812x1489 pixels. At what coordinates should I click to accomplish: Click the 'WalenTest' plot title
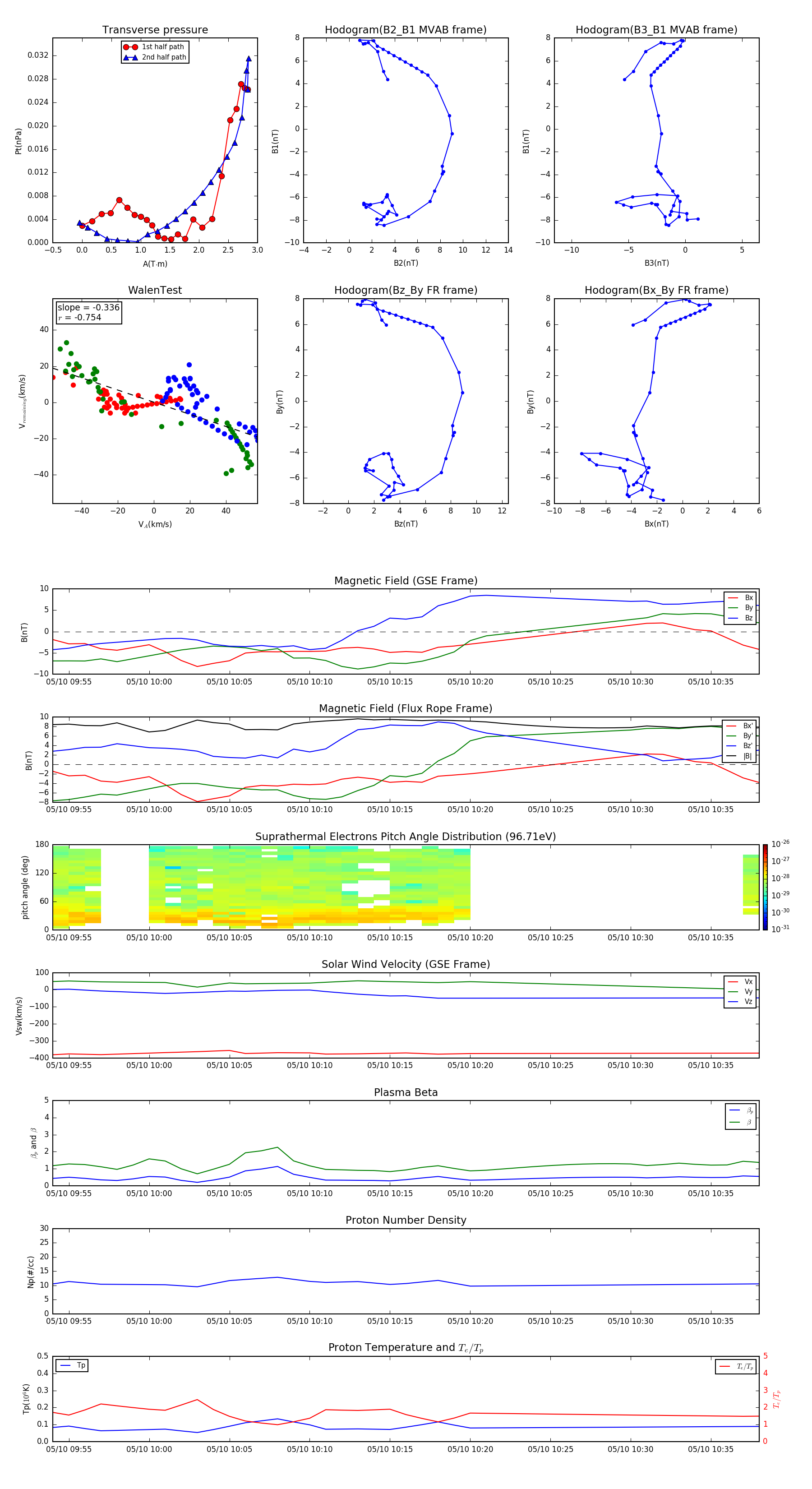155,290
